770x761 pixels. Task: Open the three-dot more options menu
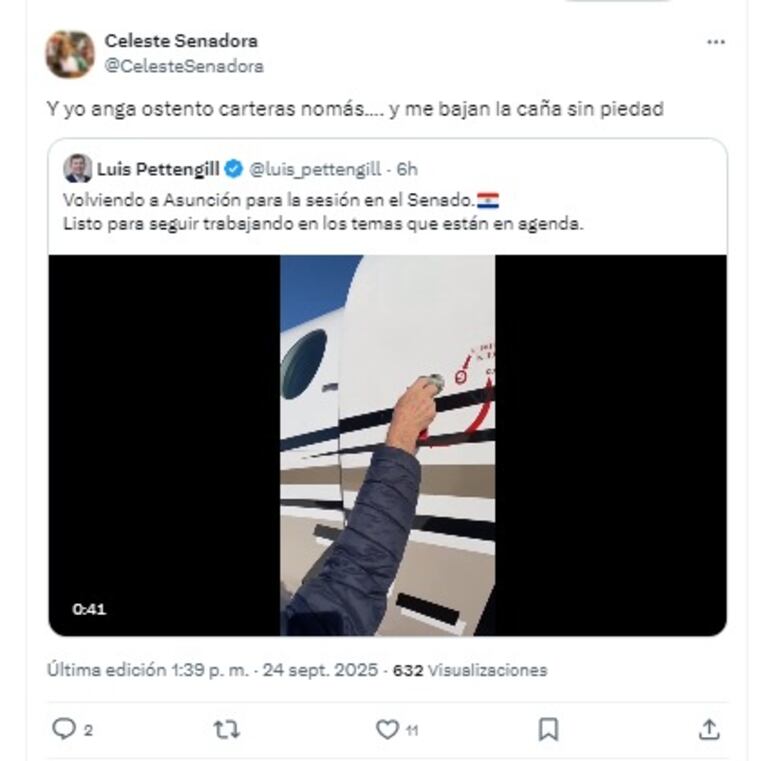click(716, 42)
